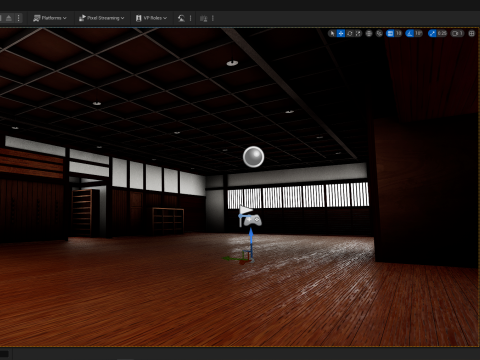Toggle rotation snapping angle icon
The image size is (480, 360).
(410, 33)
